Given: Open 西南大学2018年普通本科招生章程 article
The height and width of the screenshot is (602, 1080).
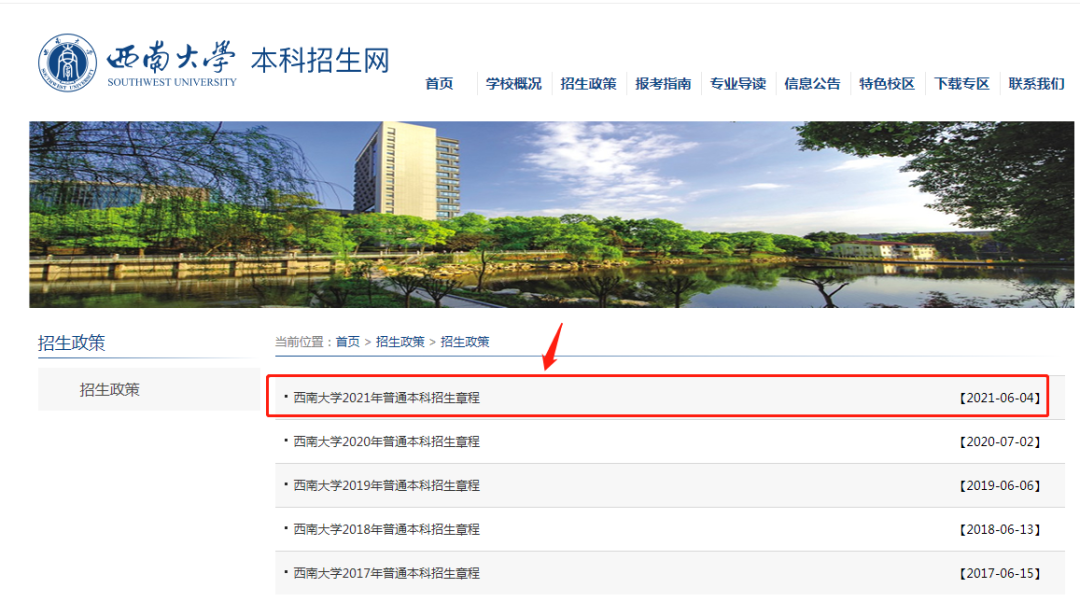Looking at the screenshot, I should pyautogui.click(x=385, y=529).
